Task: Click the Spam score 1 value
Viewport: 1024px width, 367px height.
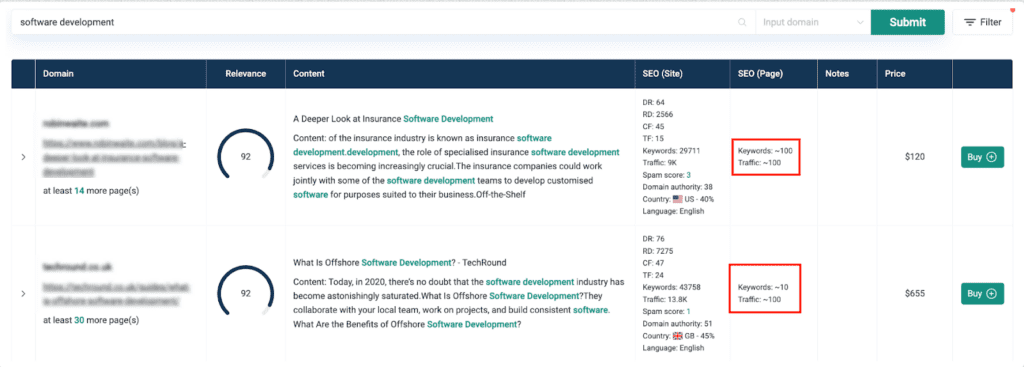Action: click(688, 311)
